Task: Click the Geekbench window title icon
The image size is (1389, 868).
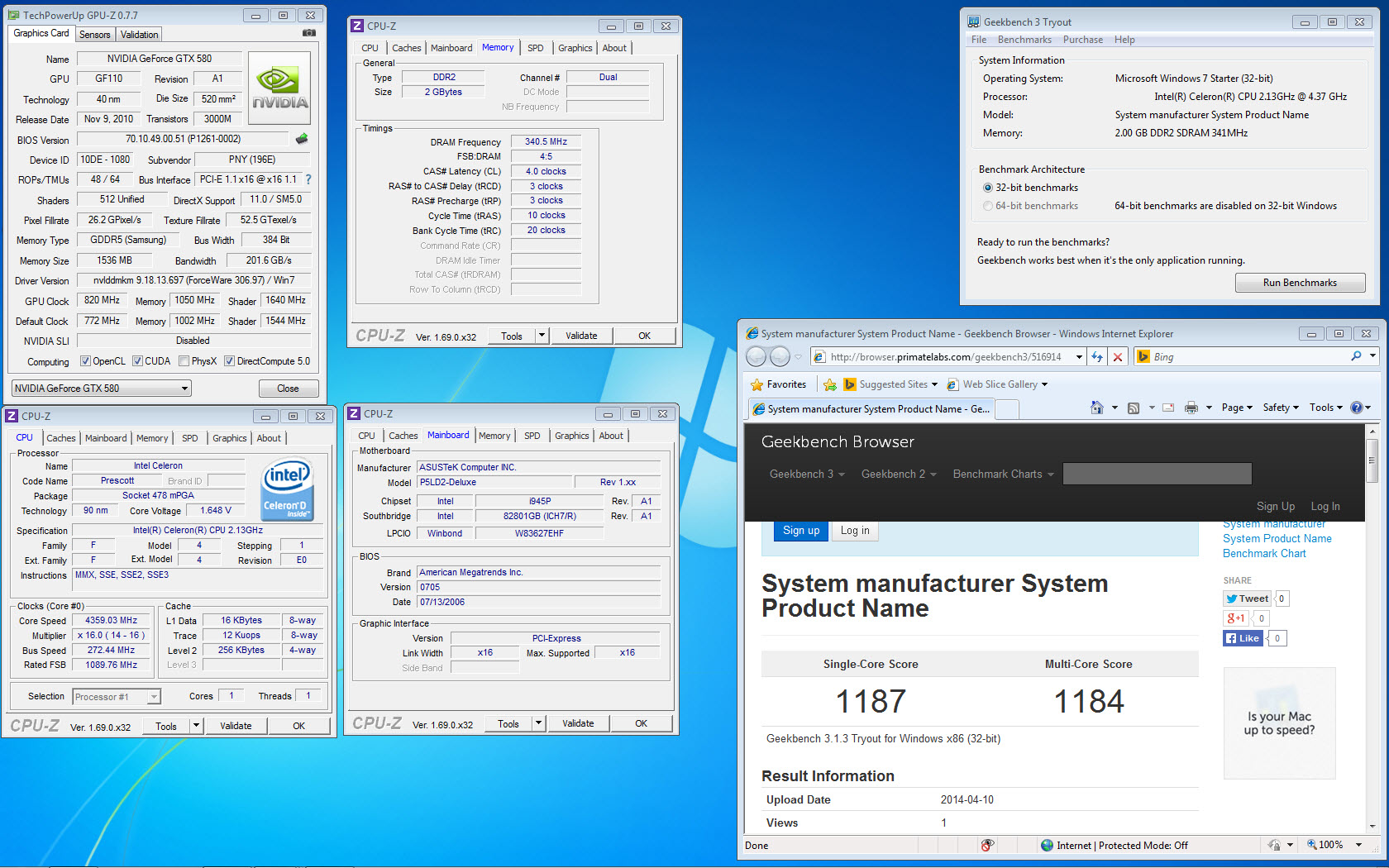Action: (973, 22)
